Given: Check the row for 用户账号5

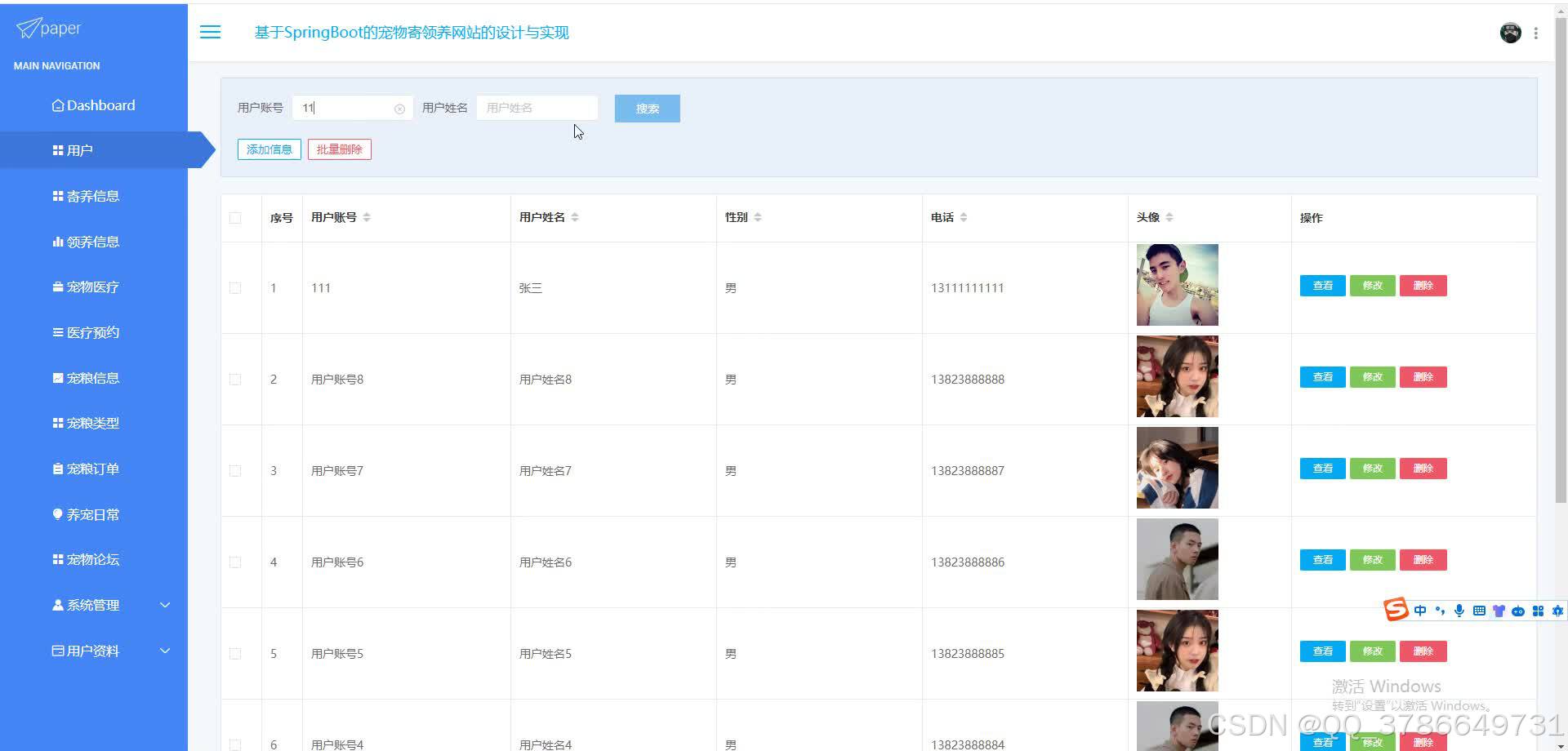Looking at the screenshot, I should 235,654.
